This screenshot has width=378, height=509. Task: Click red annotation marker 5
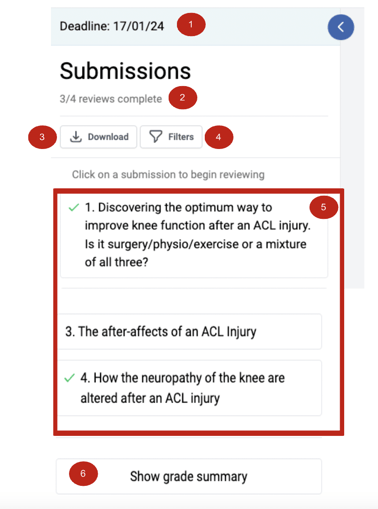[324, 207]
